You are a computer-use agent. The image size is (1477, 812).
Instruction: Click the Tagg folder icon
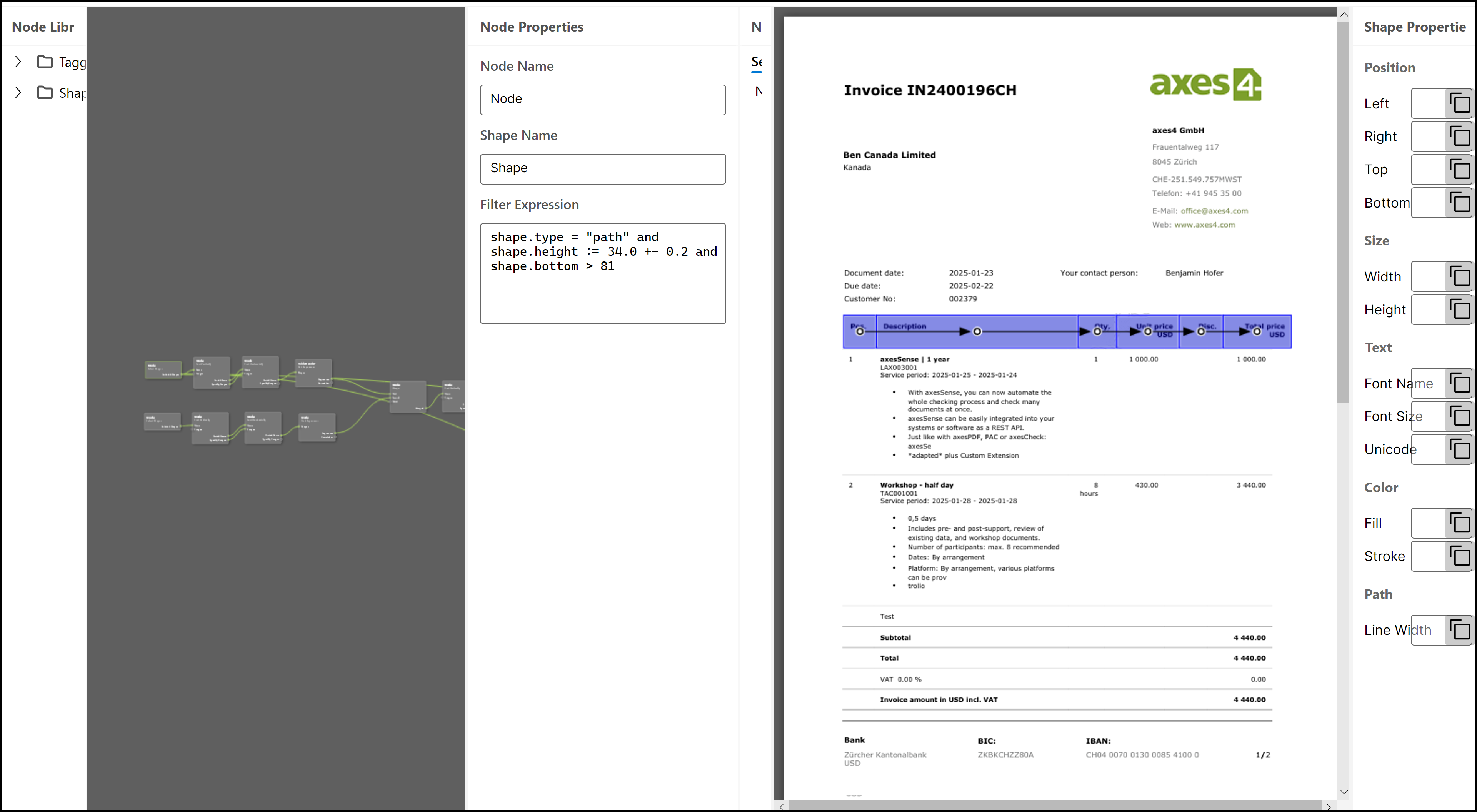pyautogui.click(x=45, y=62)
